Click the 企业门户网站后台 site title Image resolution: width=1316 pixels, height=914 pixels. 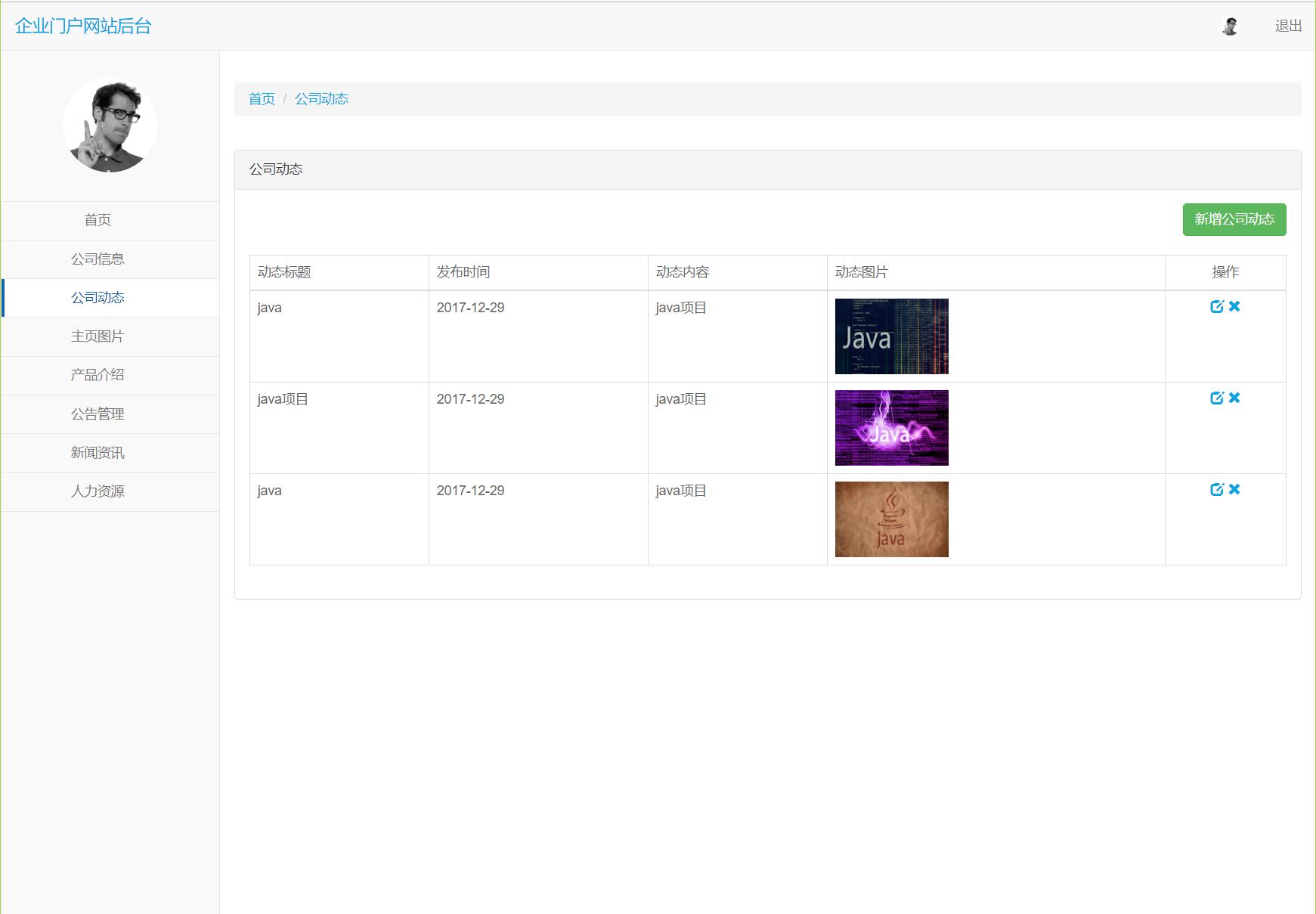[x=83, y=26]
